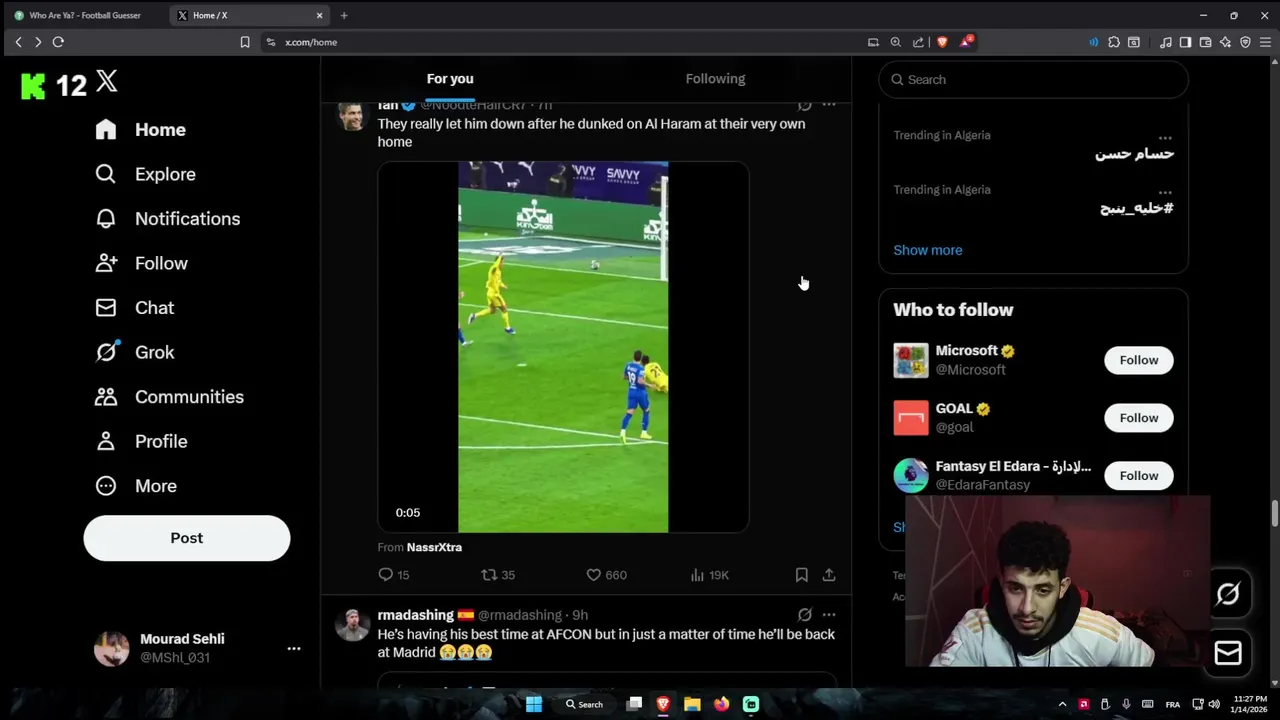This screenshot has height=720, width=1280.
Task: Open File Explorer from taskbar
Action: point(692,704)
